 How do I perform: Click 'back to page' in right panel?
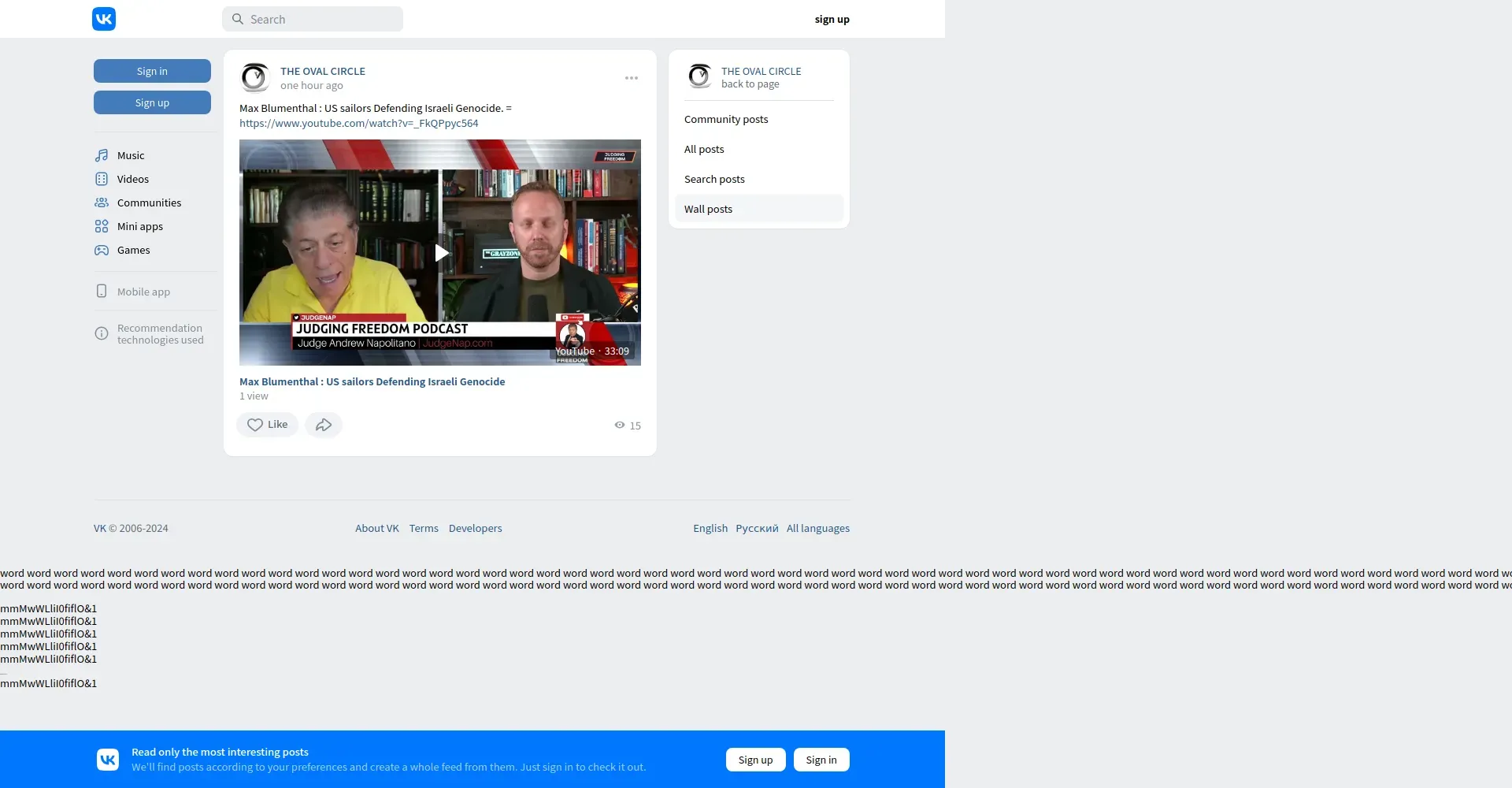(750, 84)
